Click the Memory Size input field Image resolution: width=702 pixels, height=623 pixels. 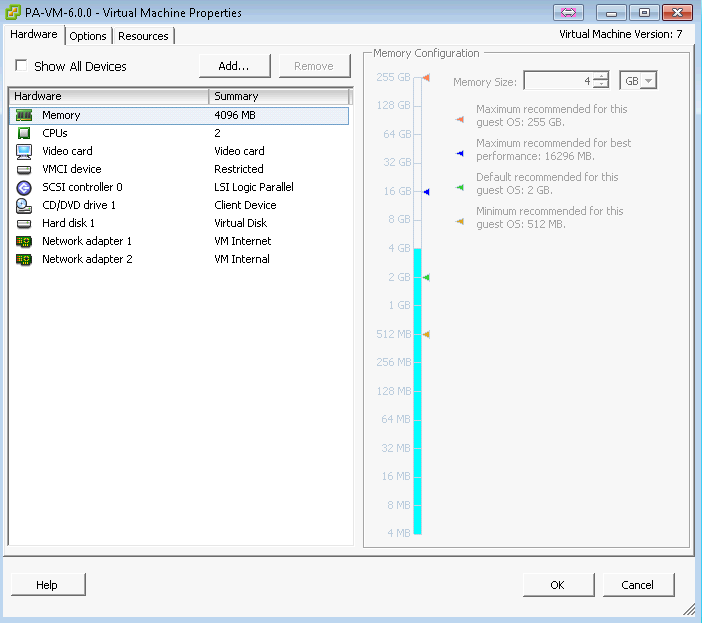coord(558,81)
